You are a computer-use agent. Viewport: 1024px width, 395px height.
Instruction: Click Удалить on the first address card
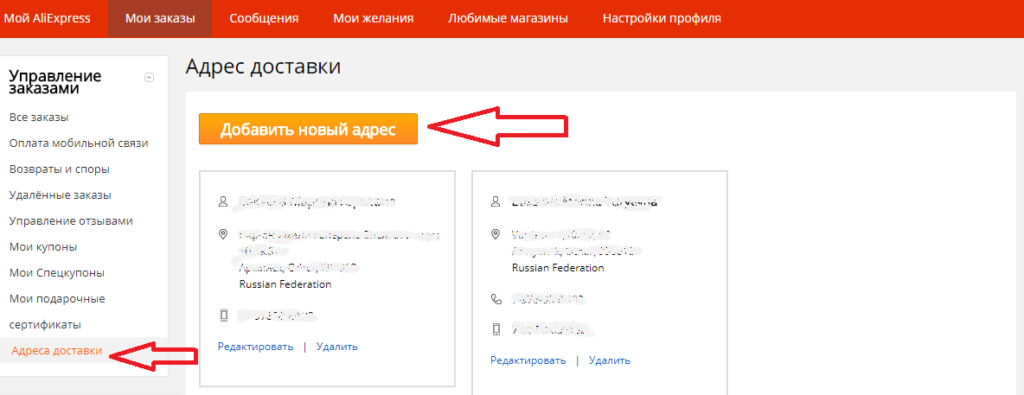[x=337, y=346]
